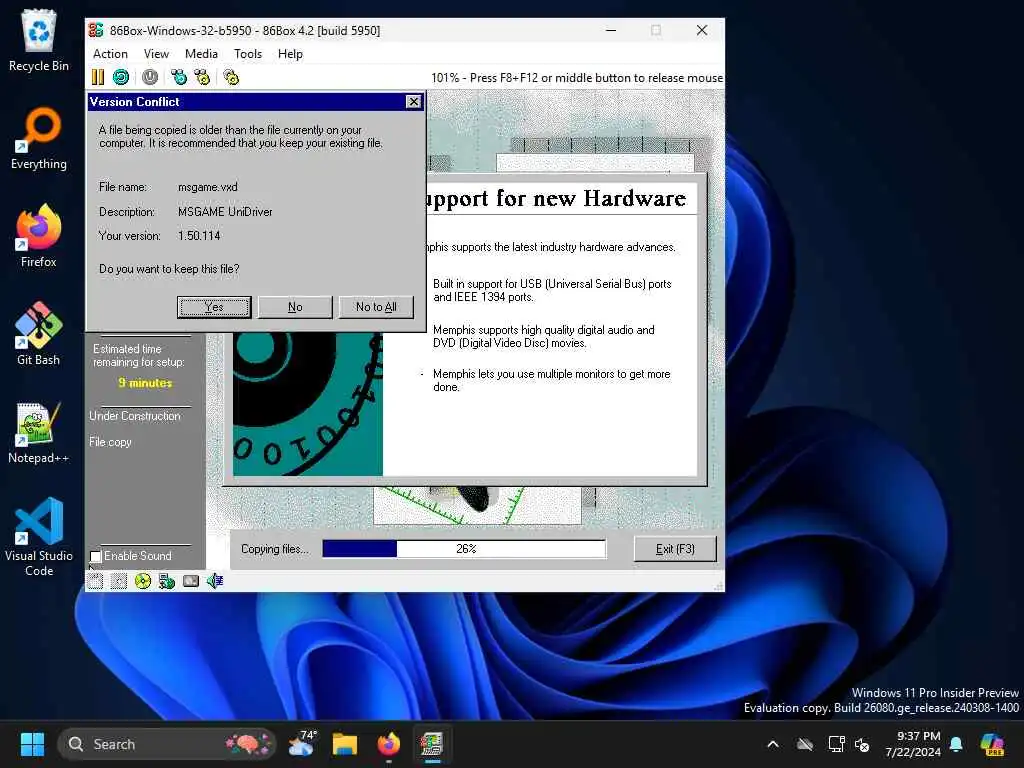The image size is (1024, 768).
Task: Click the Copying files progress bar
Action: coord(464,549)
